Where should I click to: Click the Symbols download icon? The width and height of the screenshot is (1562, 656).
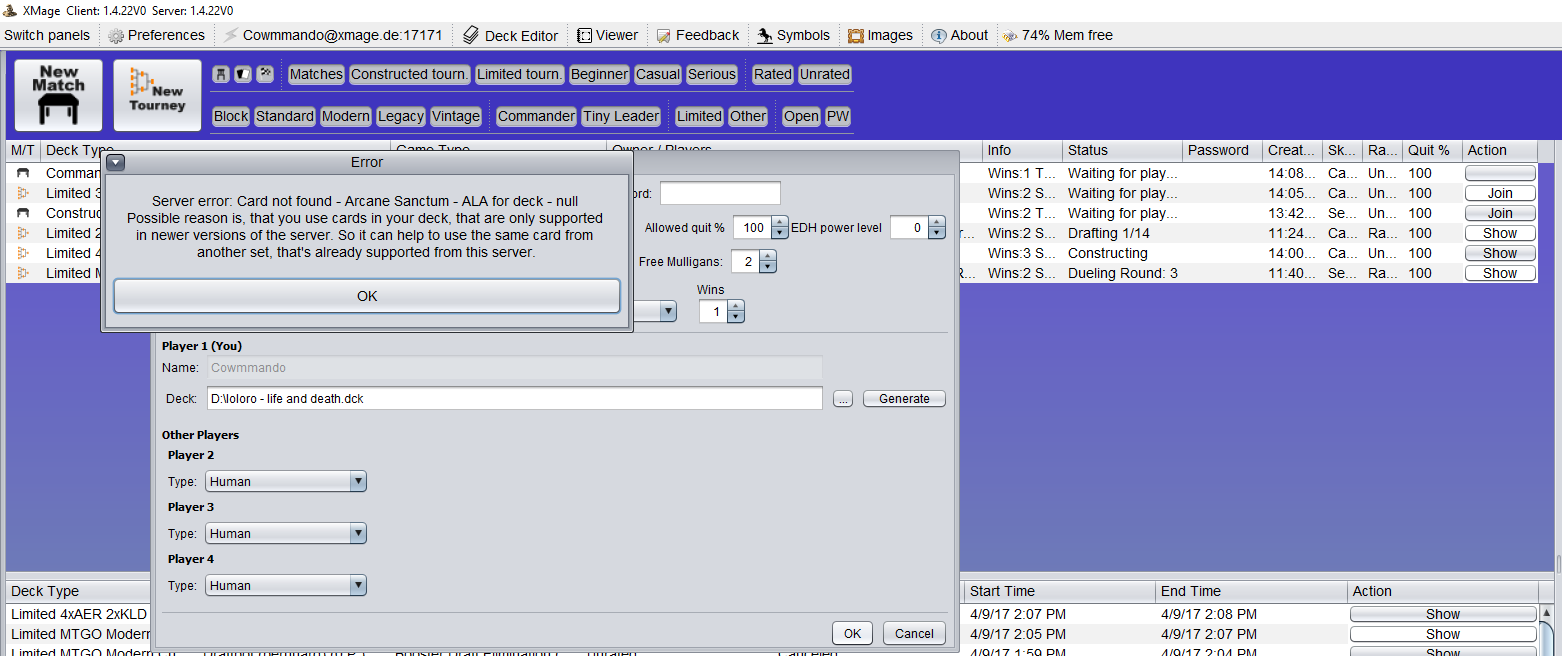[x=766, y=36]
